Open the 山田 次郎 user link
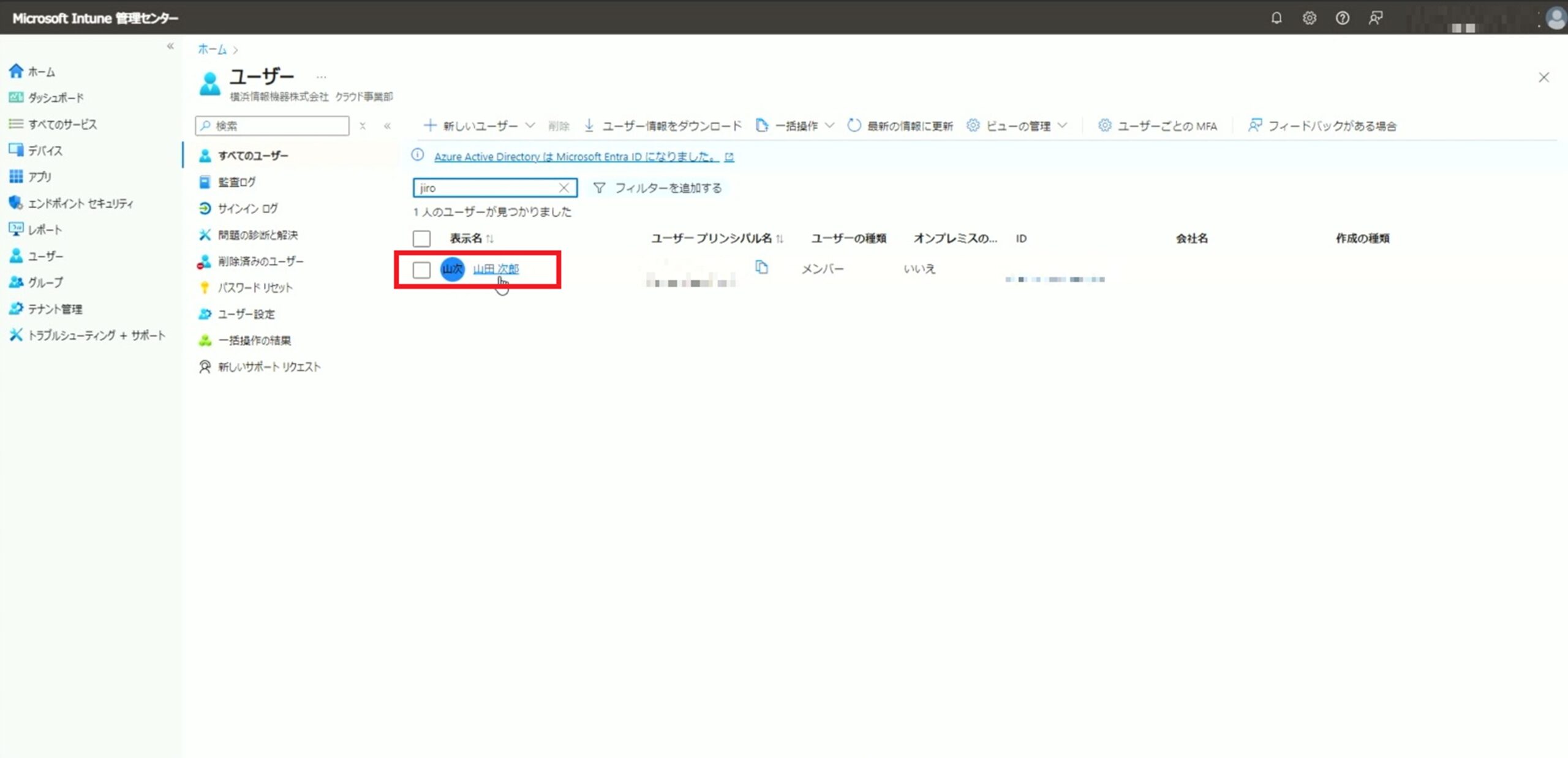 tap(496, 269)
